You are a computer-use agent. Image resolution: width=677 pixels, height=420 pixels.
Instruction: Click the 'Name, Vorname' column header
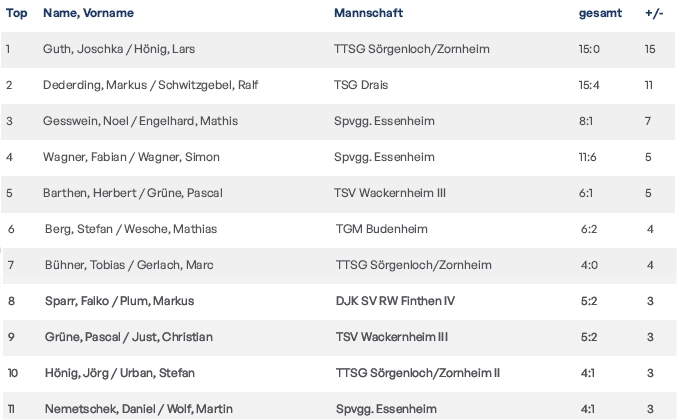[88, 14]
